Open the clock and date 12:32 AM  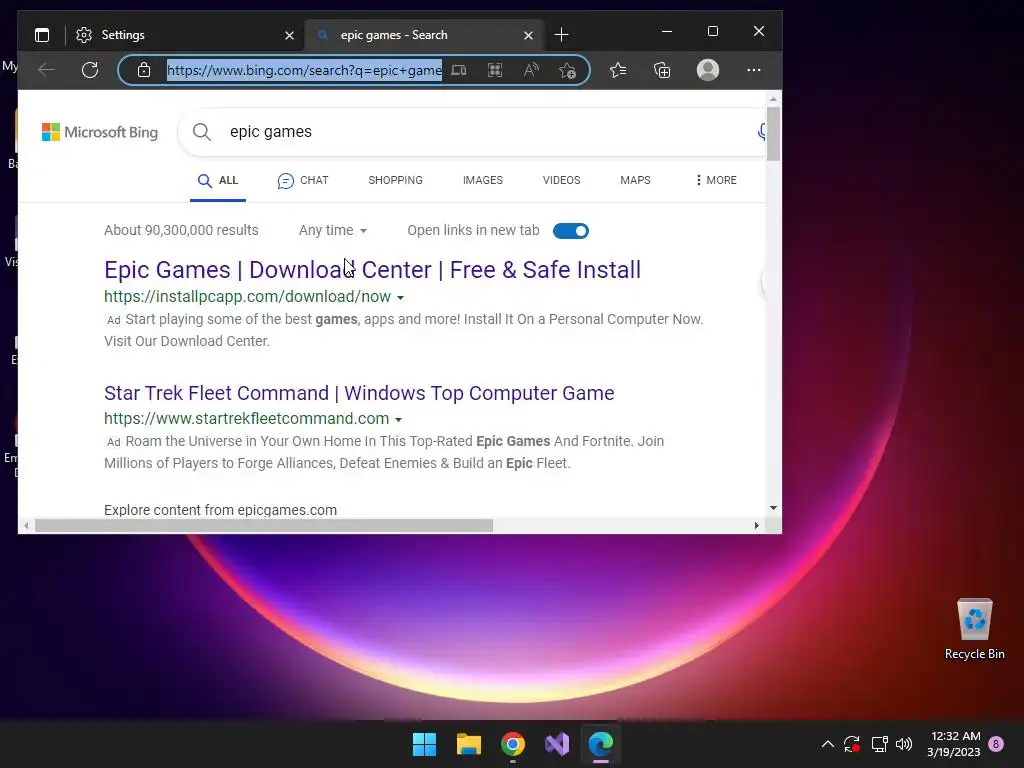[x=954, y=744]
